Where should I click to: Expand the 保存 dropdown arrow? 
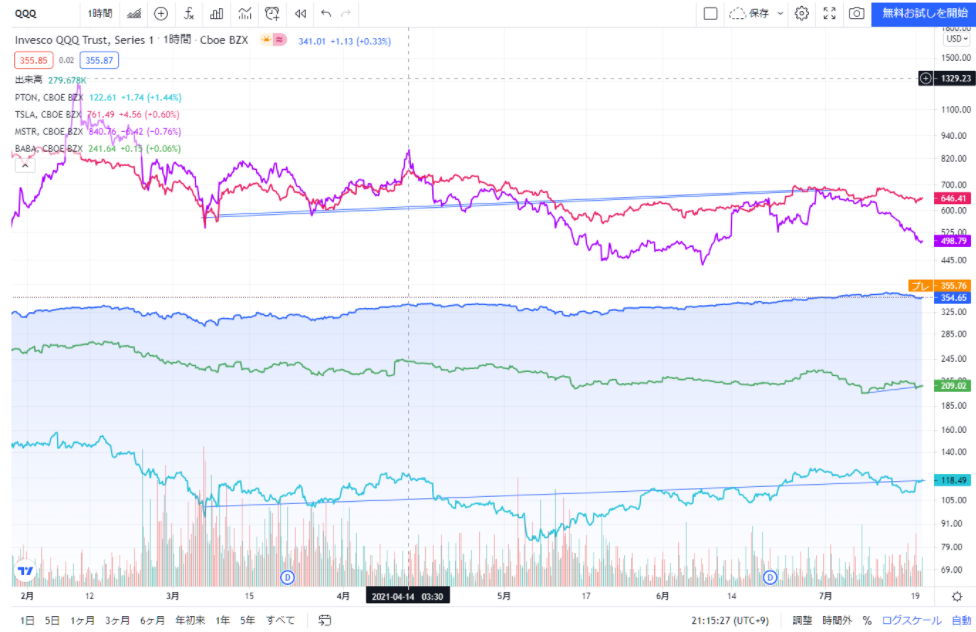780,14
